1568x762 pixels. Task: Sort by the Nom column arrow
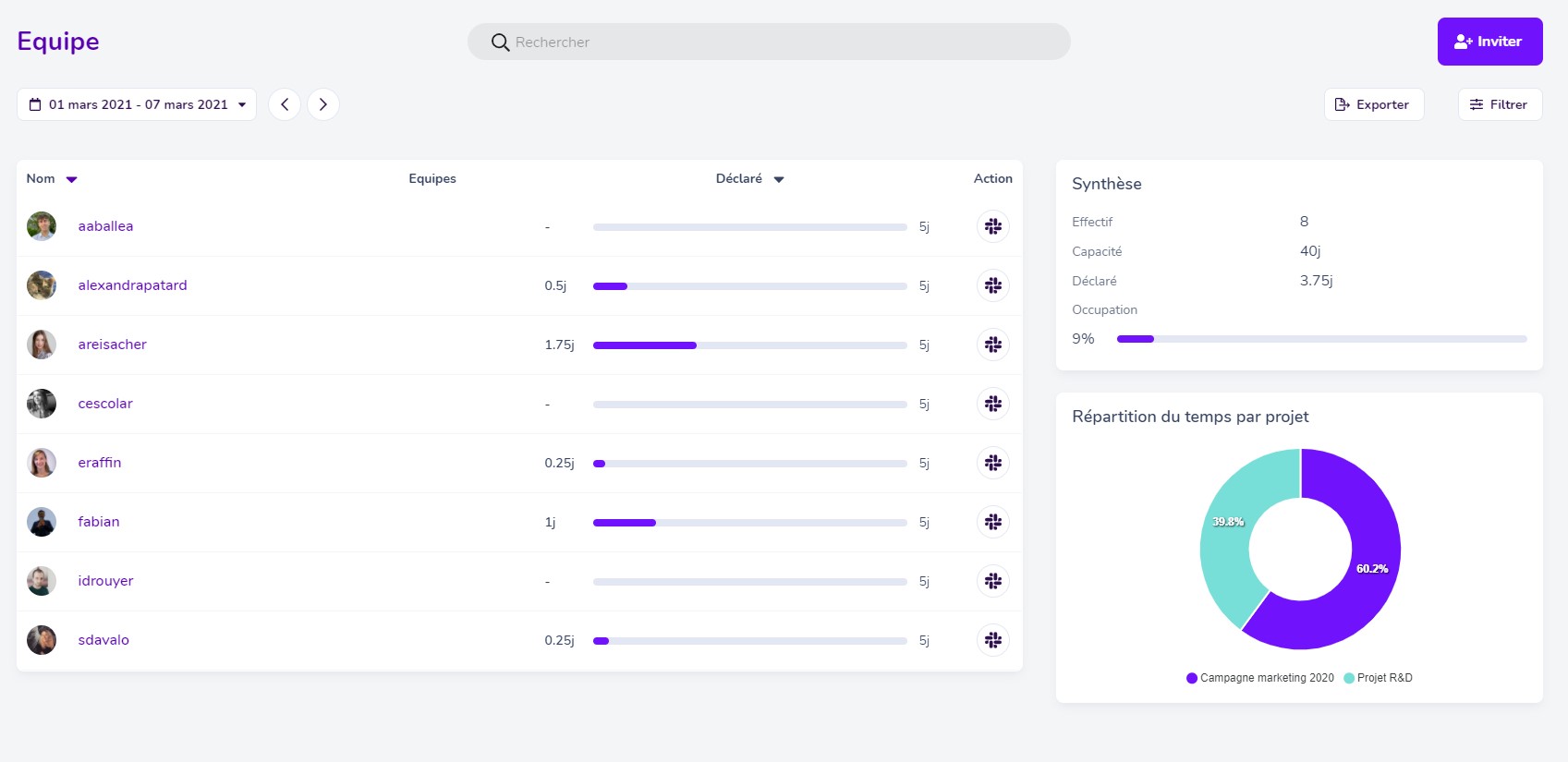(71, 179)
